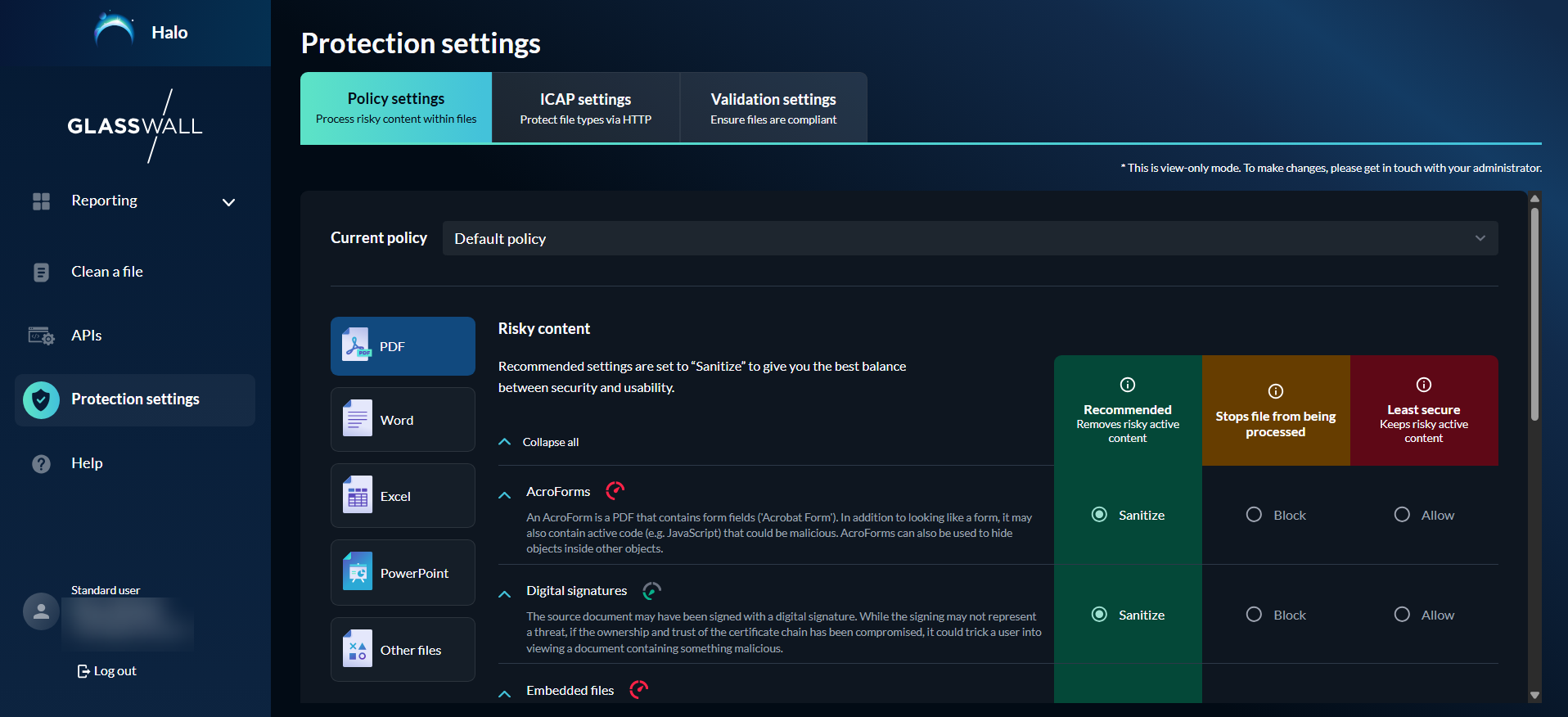
Task: Expand the Reporting menu chevron
Action: point(228,202)
